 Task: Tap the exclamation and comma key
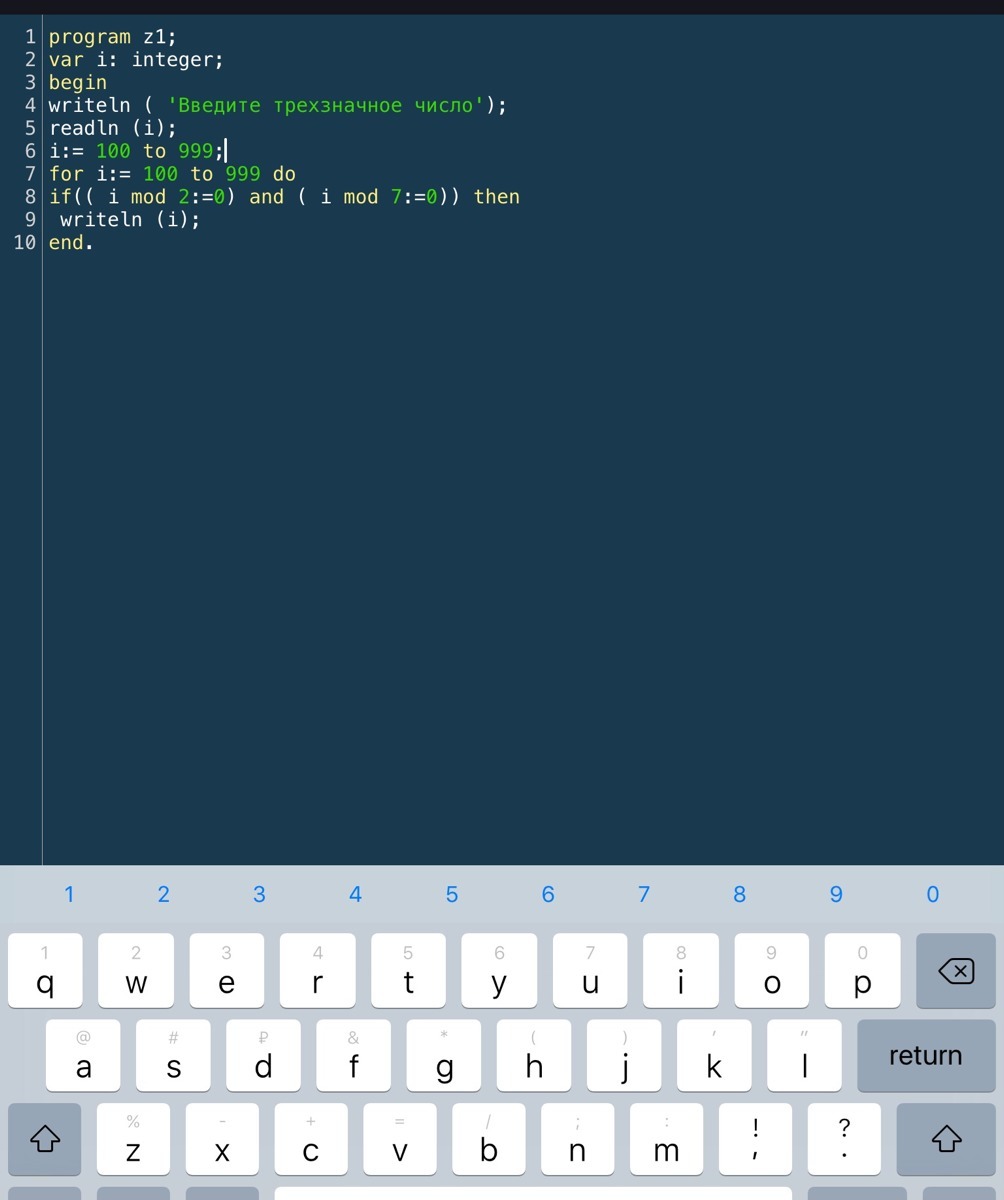tap(755, 1140)
